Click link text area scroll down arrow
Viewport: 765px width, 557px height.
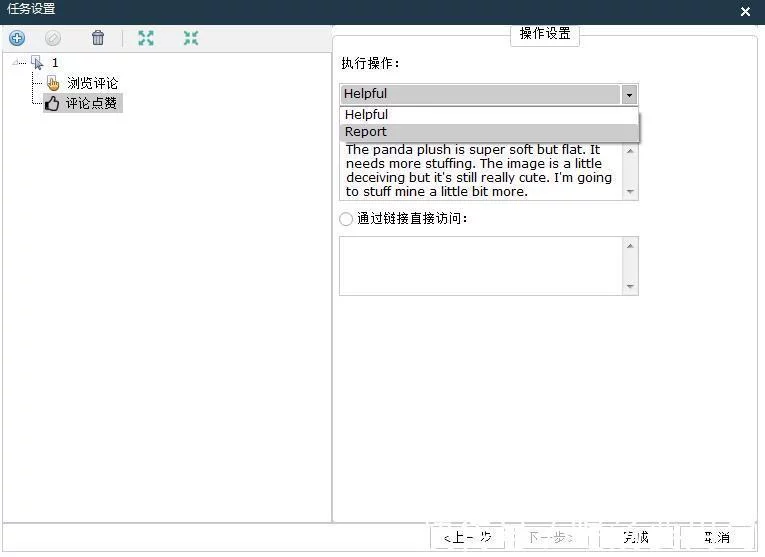point(630,286)
